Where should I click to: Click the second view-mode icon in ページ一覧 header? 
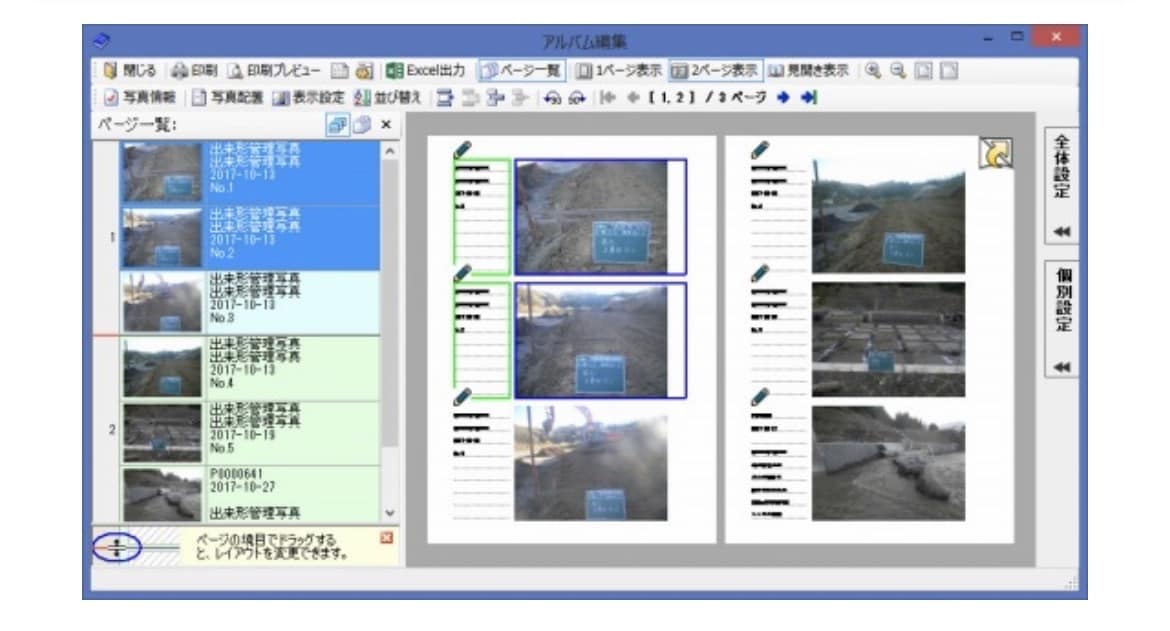click(x=362, y=125)
